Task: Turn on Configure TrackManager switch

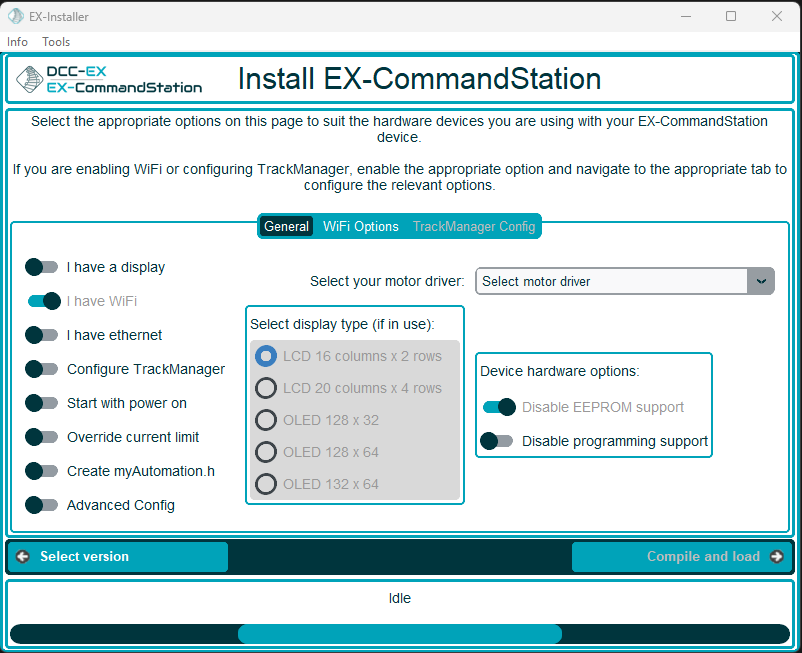Action: pyautogui.click(x=42, y=369)
